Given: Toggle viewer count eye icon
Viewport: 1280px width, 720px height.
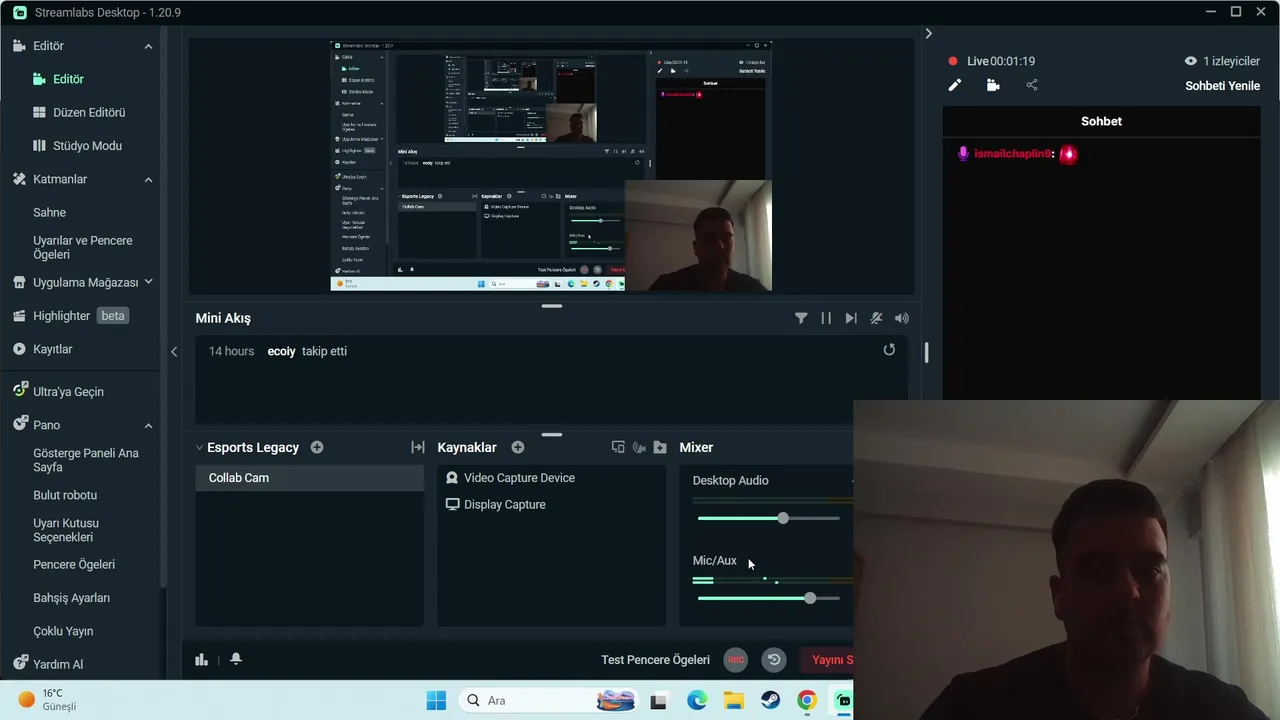Looking at the screenshot, I should tap(1191, 61).
